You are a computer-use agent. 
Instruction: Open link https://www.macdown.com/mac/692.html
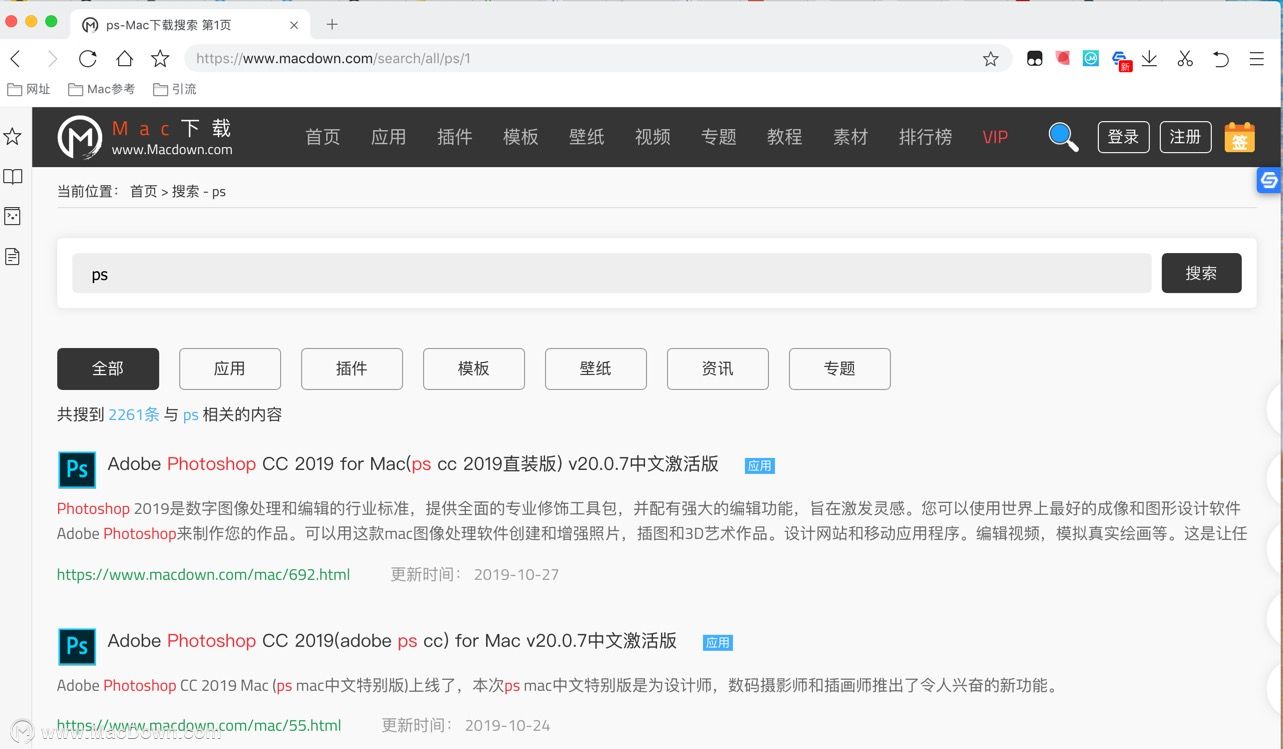[203, 575]
